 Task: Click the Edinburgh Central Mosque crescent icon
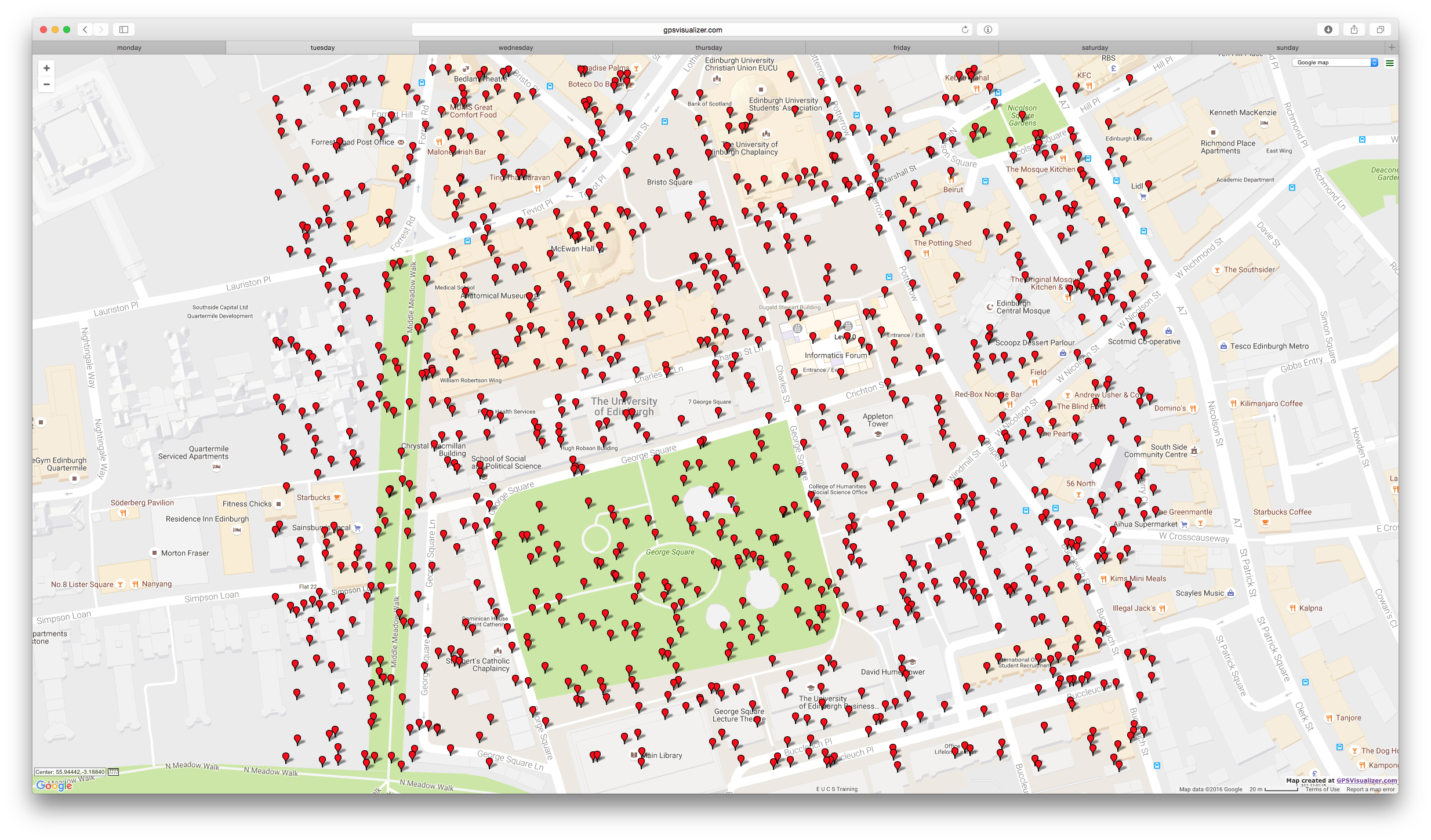click(x=990, y=307)
